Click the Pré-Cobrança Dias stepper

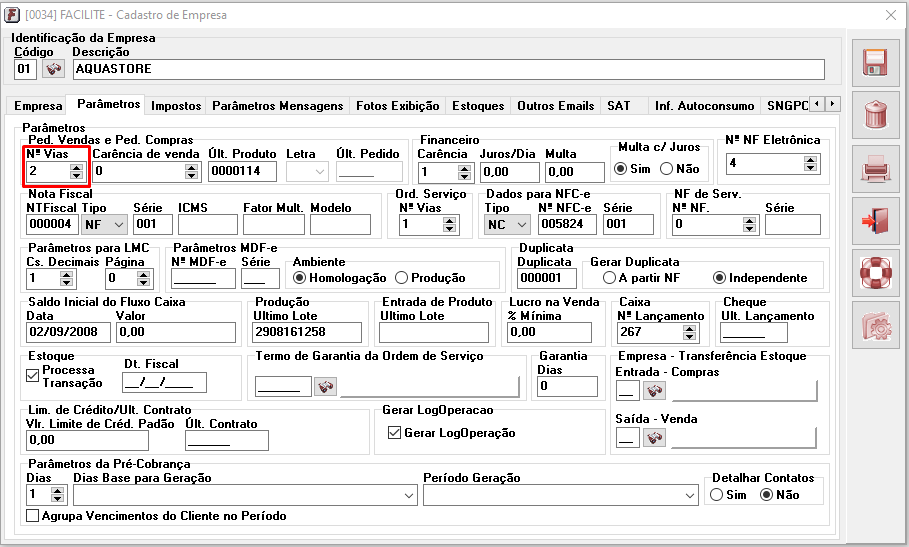(x=57, y=495)
